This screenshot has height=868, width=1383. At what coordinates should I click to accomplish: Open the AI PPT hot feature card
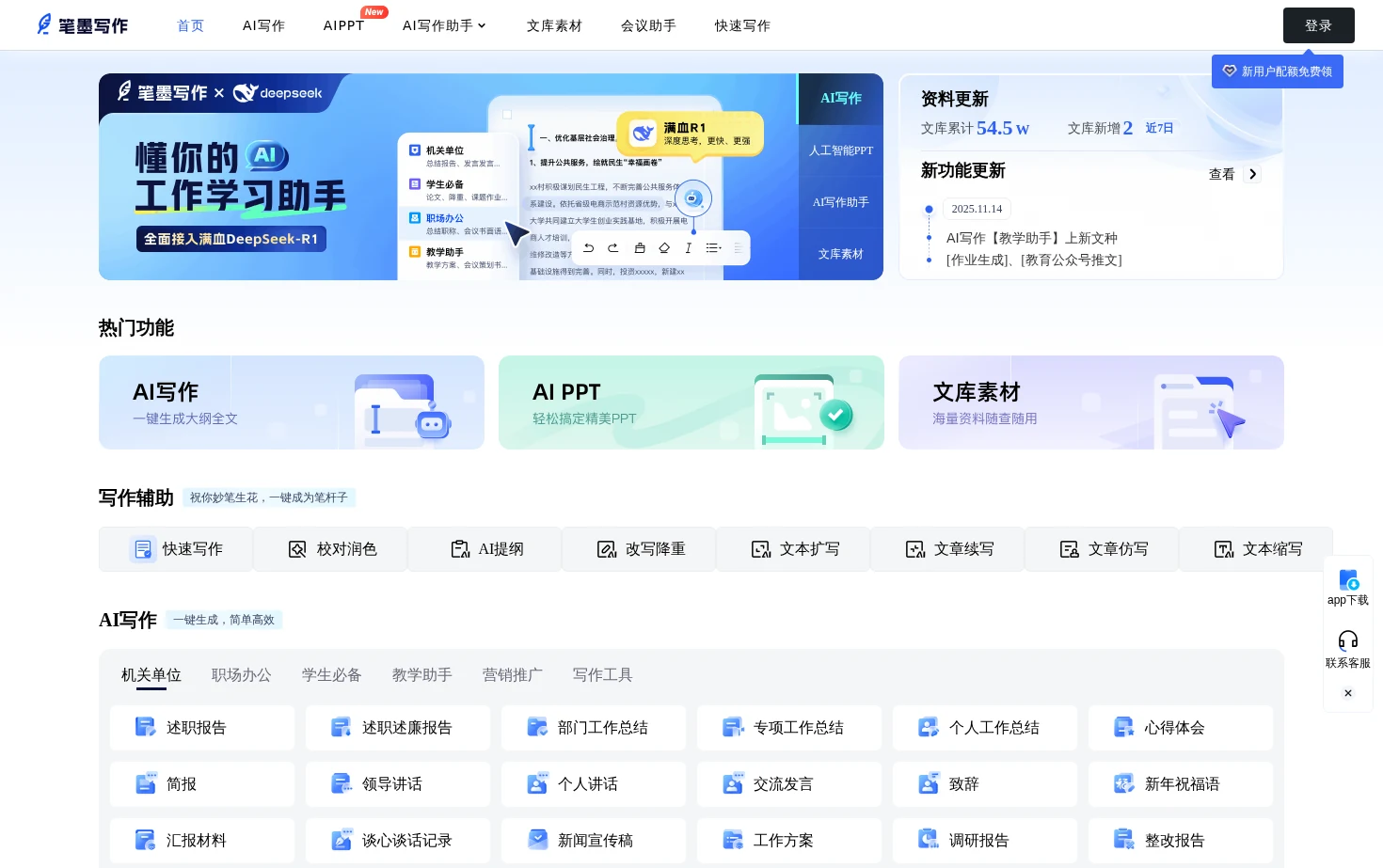point(691,402)
